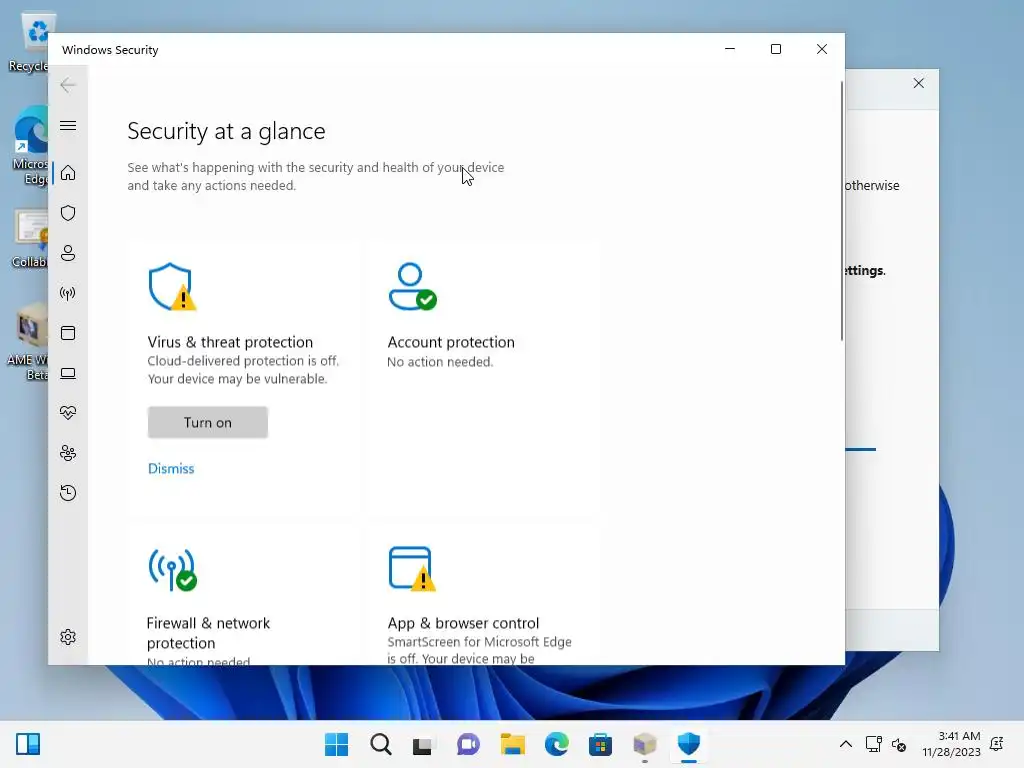The width and height of the screenshot is (1024, 768).
Task: Click Windows Security shield on taskbar
Action: click(x=688, y=744)
